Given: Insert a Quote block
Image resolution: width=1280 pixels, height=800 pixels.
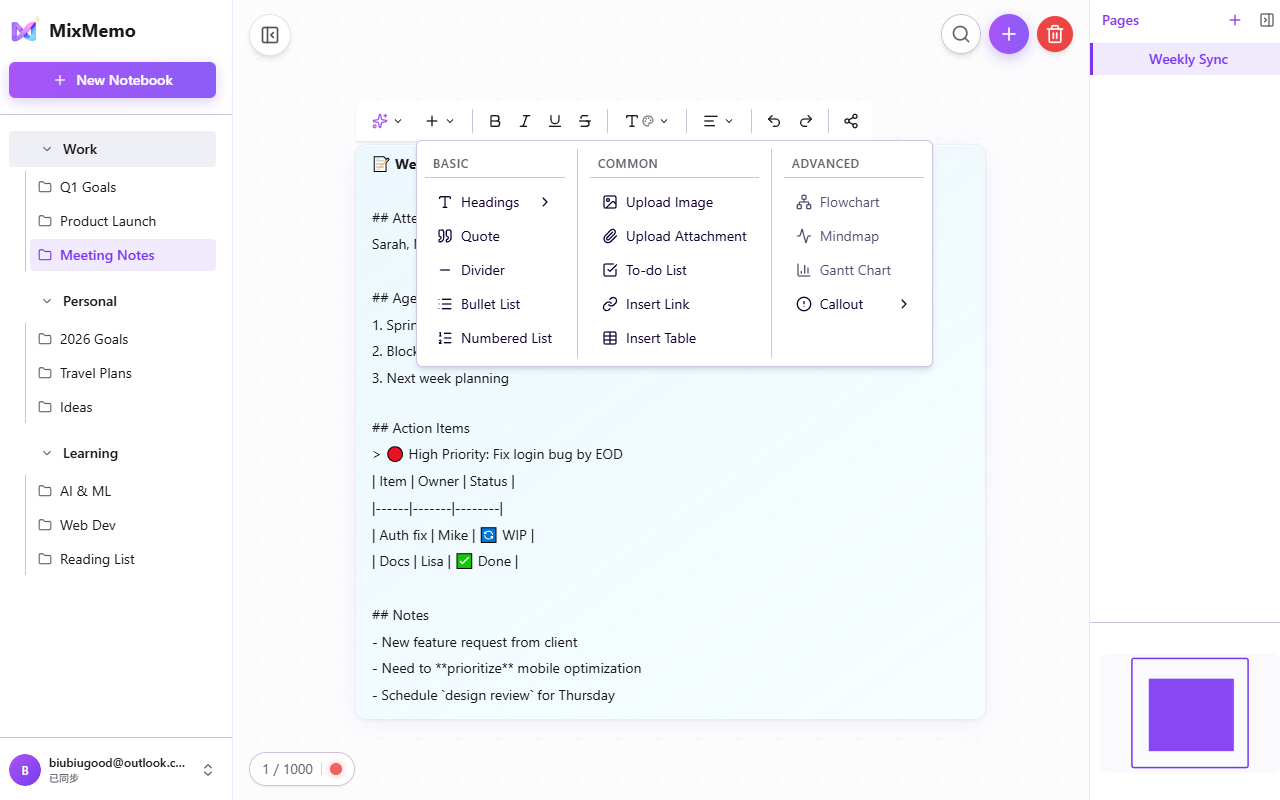Looking at the screenshot, I should point(495,236).
